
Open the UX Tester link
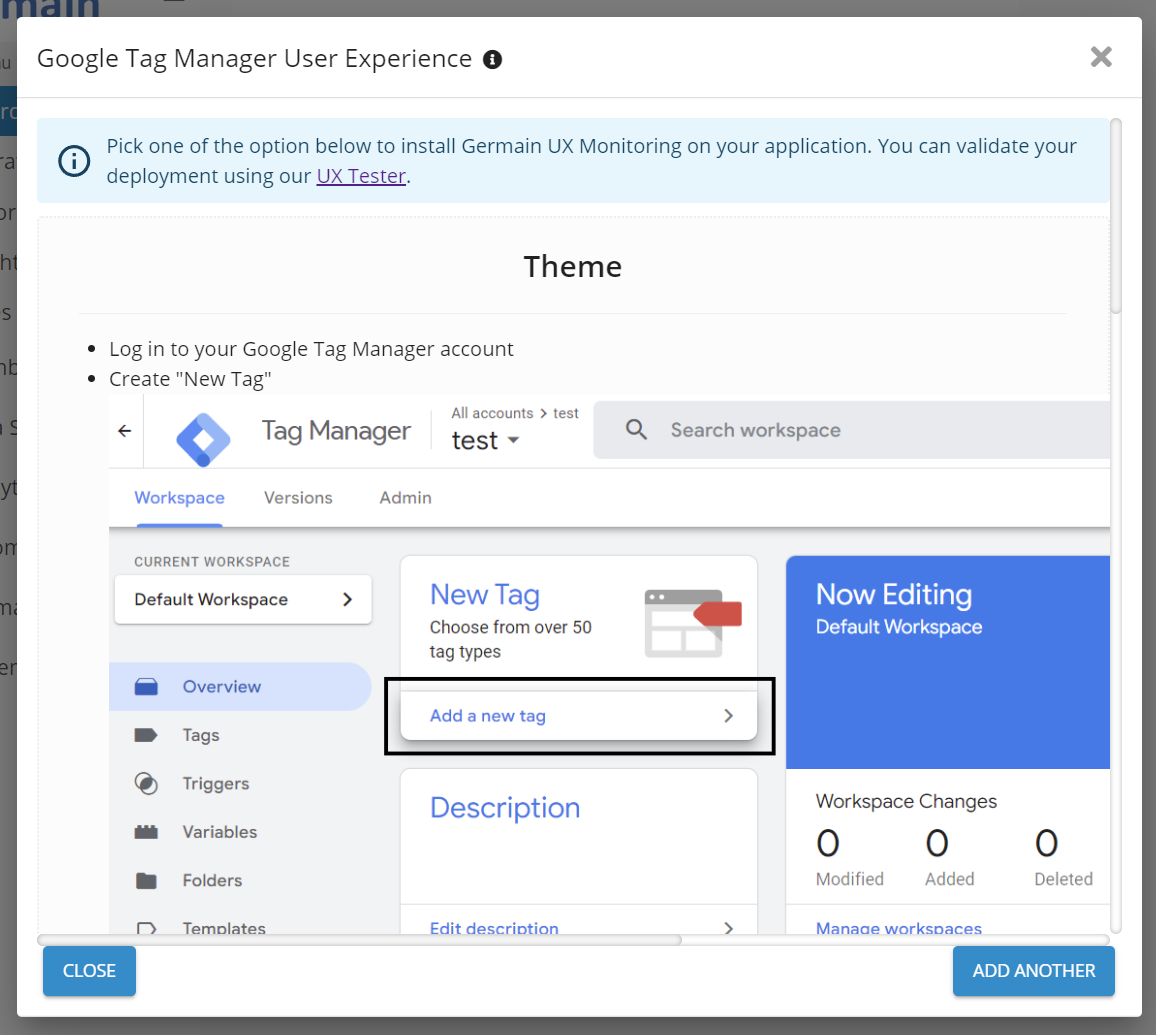pos(361,176)
